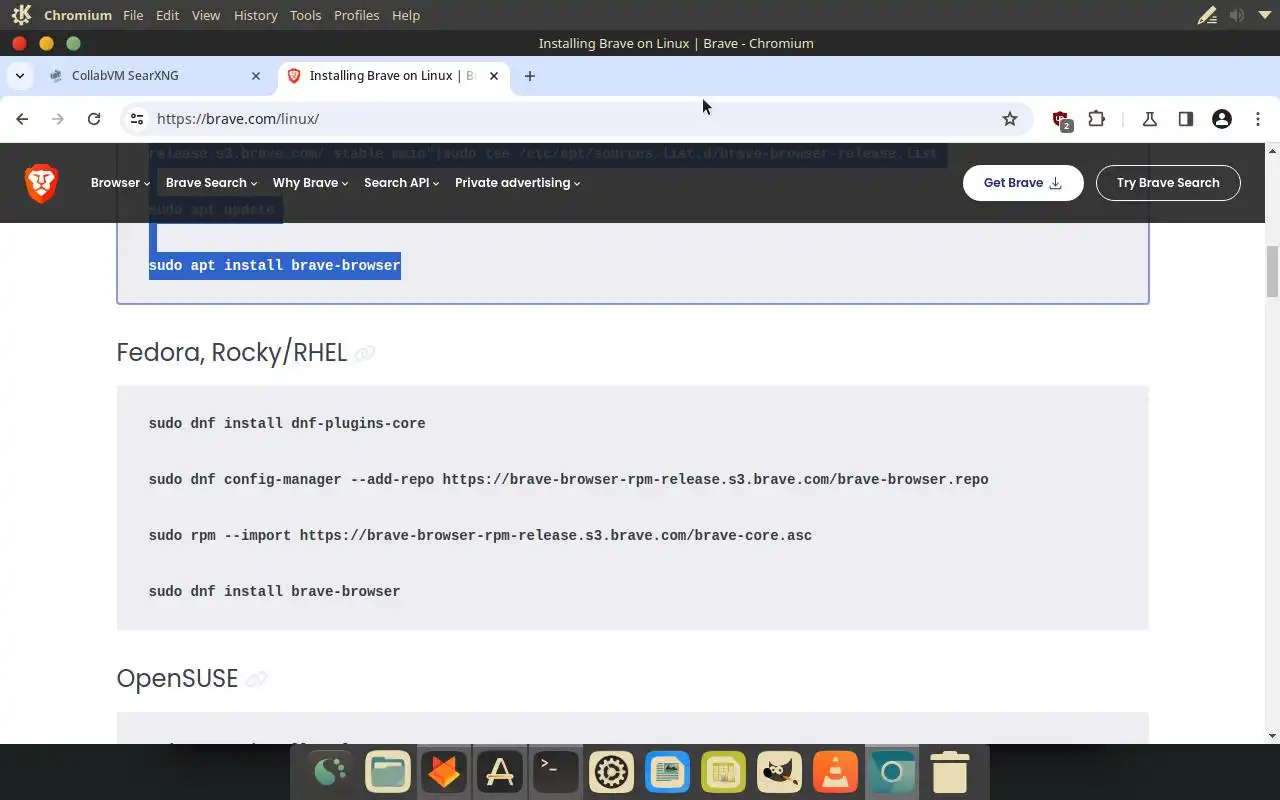Click the address bar URL field
Image resolution: width=1280 pixels, height=800 pixels.
575,119
